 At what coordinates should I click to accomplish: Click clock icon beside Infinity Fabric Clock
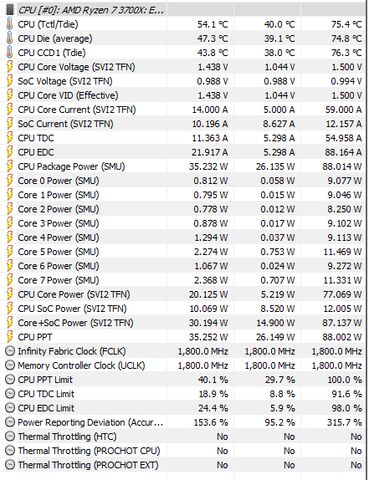pyautogui.click(x=10, y=351)
